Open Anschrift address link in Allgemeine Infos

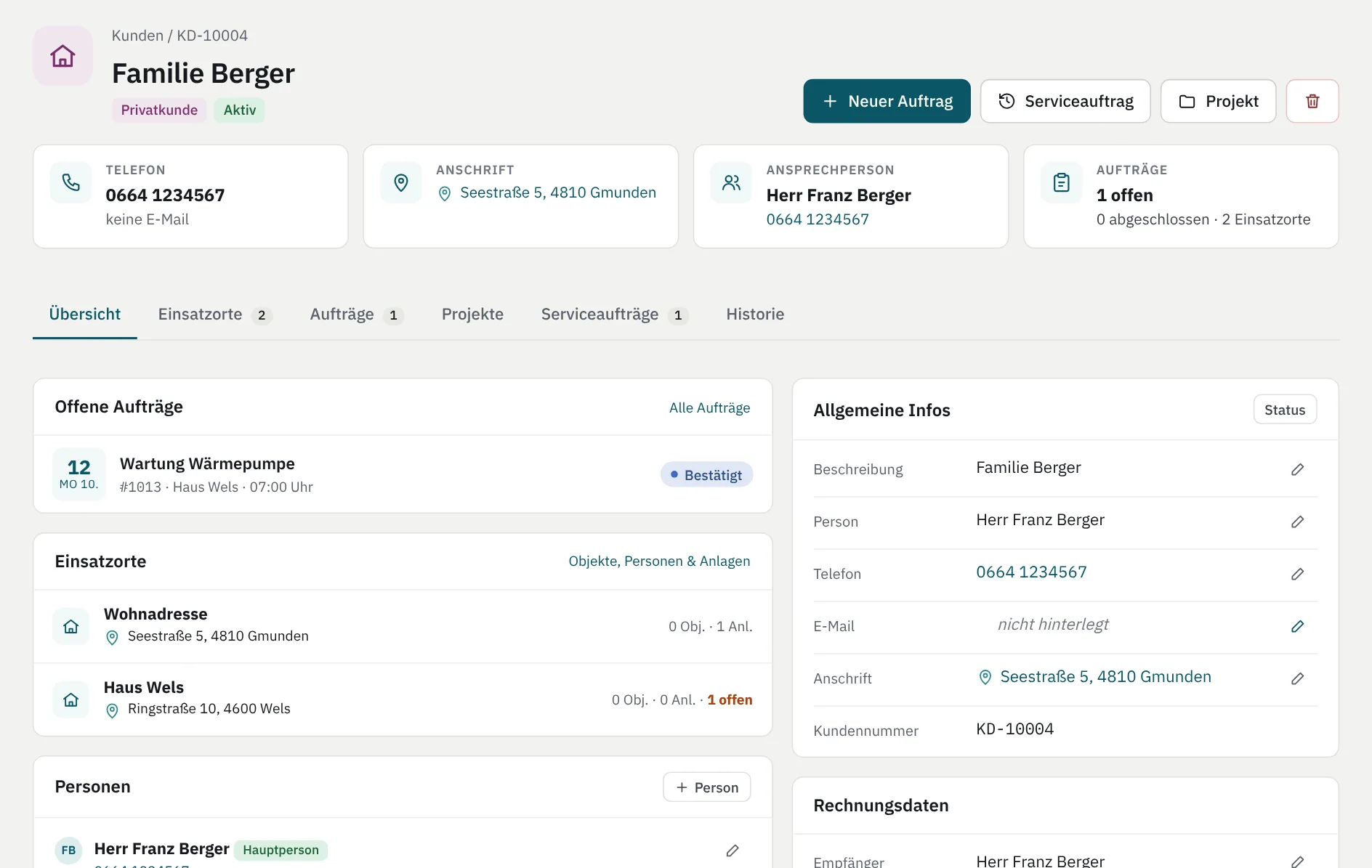[1094, 677]
